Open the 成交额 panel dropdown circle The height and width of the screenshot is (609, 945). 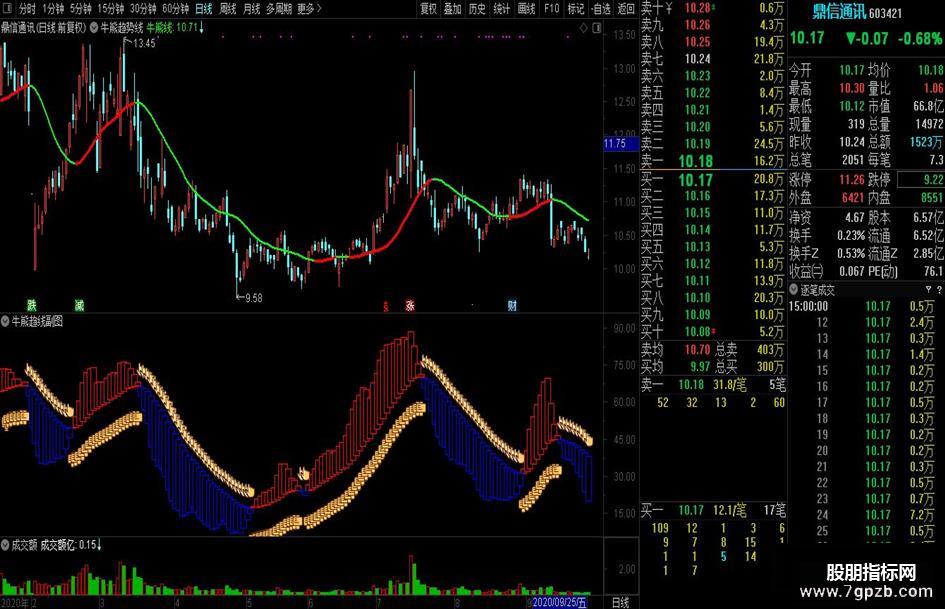point(5,545)
